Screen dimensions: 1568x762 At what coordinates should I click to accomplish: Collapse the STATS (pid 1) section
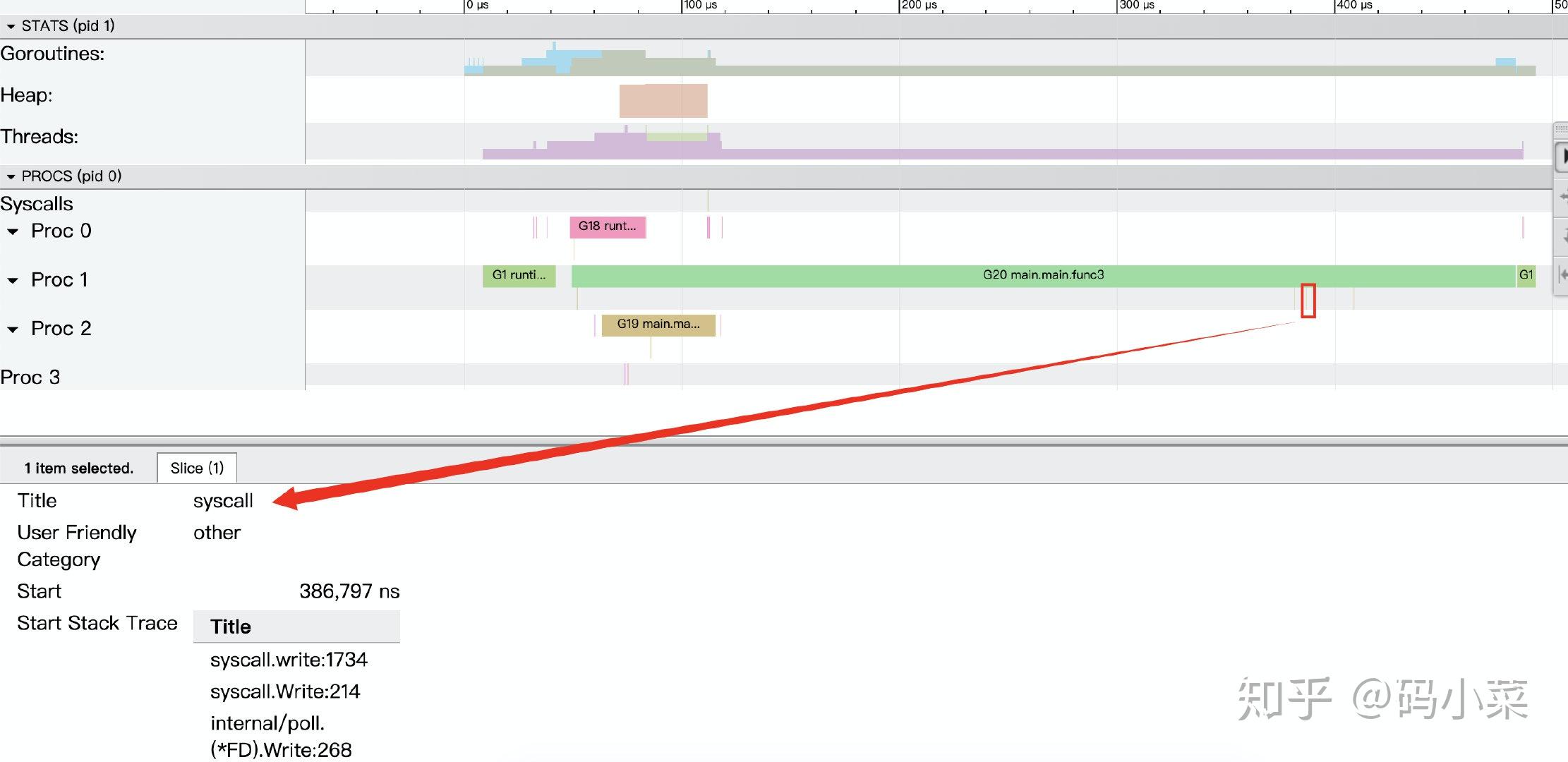tap(11, 26)
